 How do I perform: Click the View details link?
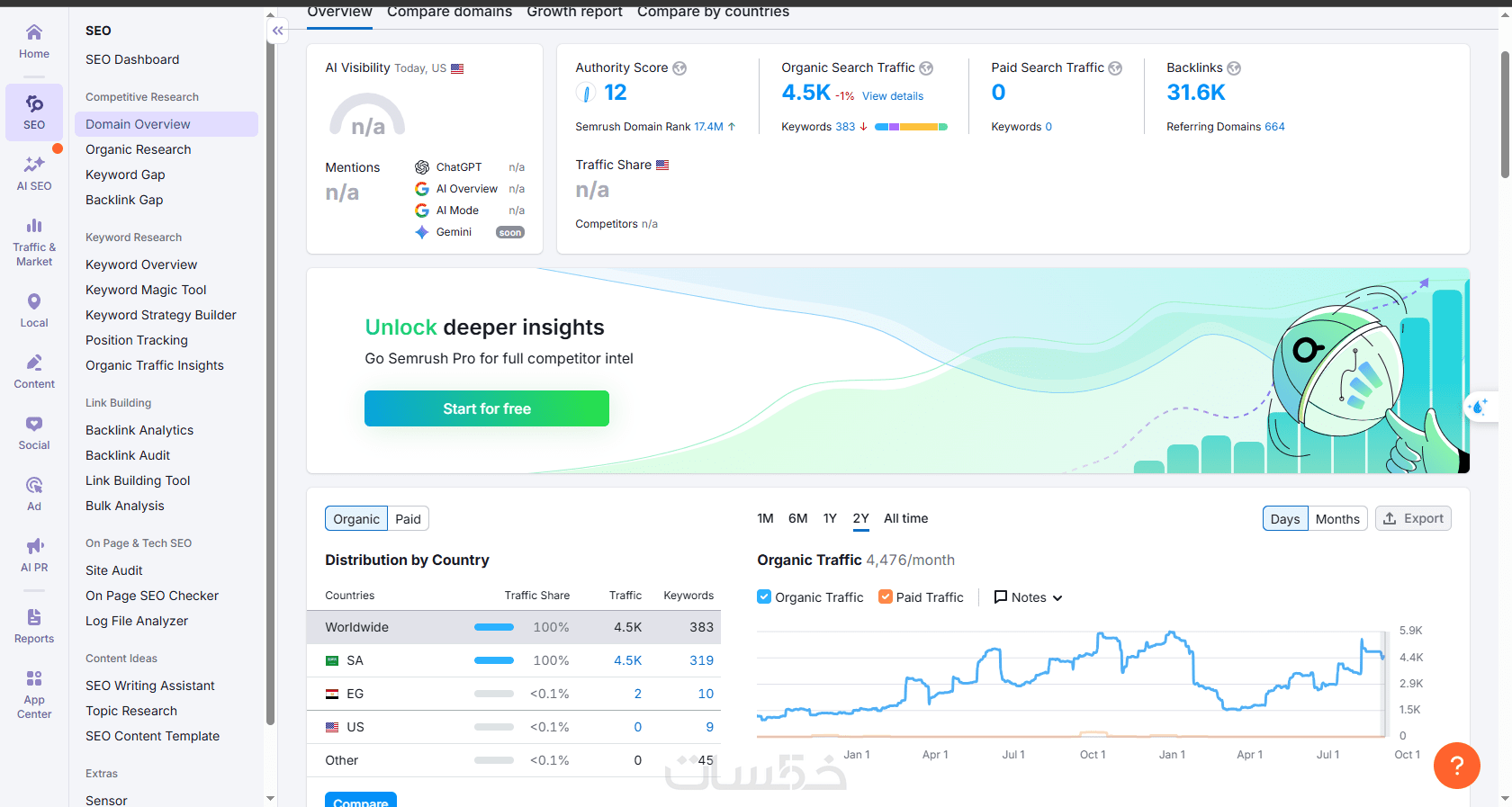[x=893, y=96]
